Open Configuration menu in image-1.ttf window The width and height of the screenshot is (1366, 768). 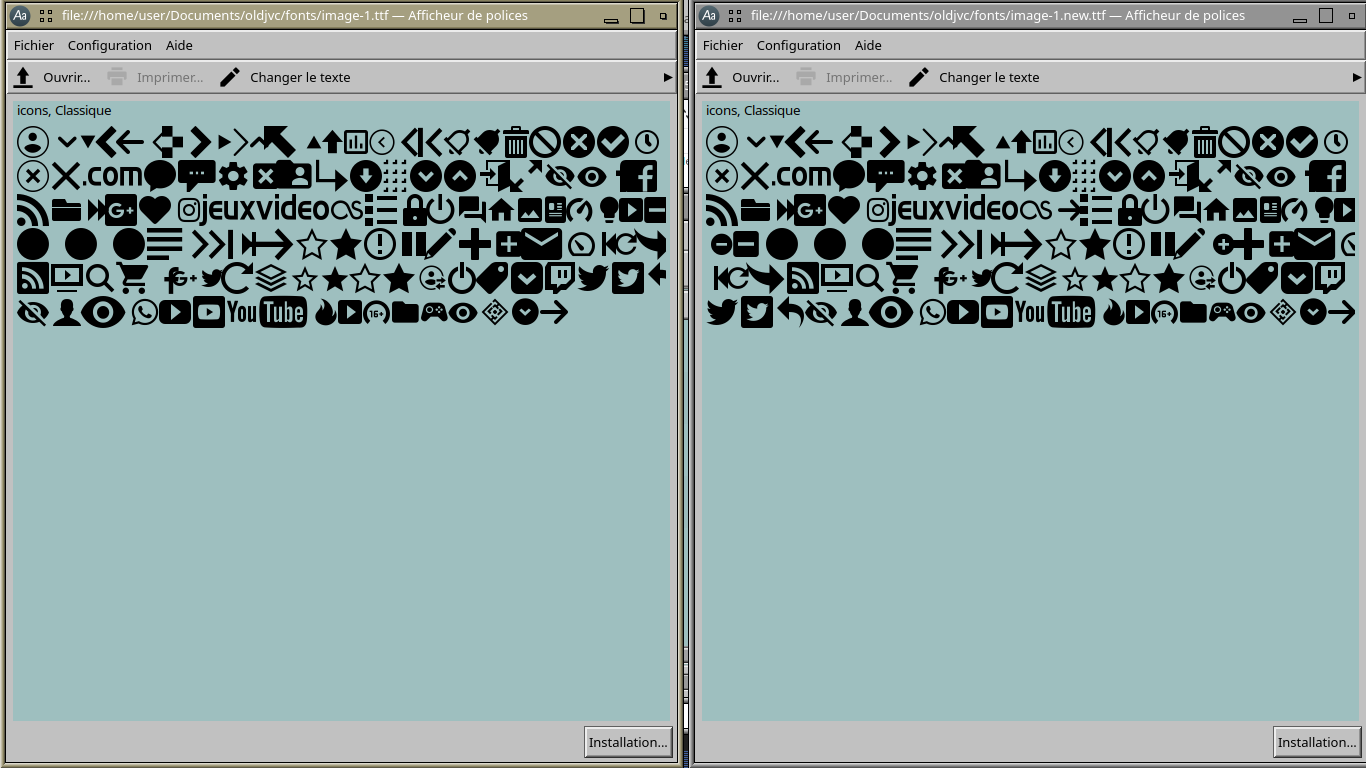[x=110, y=45]
